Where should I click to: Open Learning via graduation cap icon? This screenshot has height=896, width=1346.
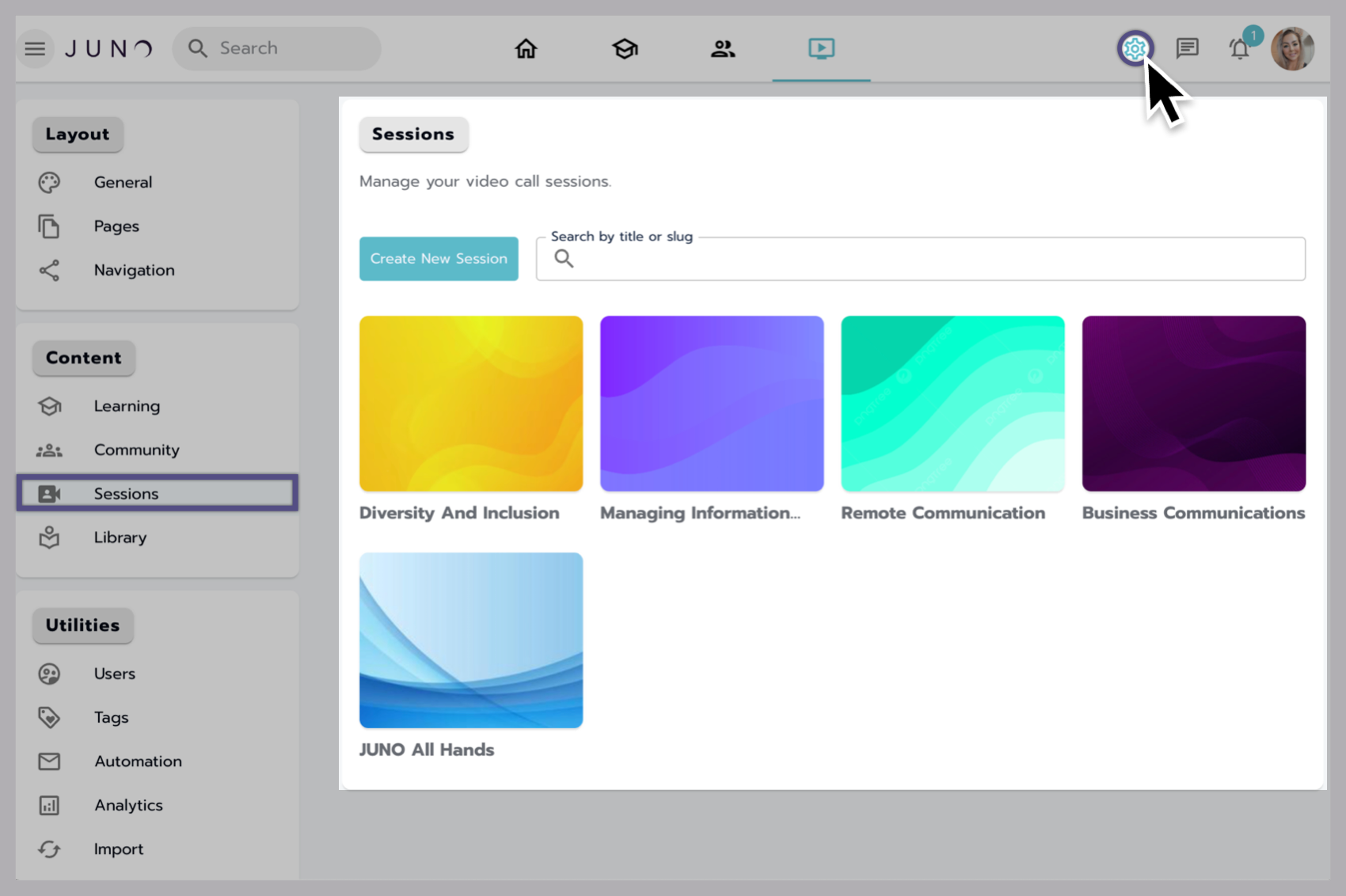click(x=625, y=49)
